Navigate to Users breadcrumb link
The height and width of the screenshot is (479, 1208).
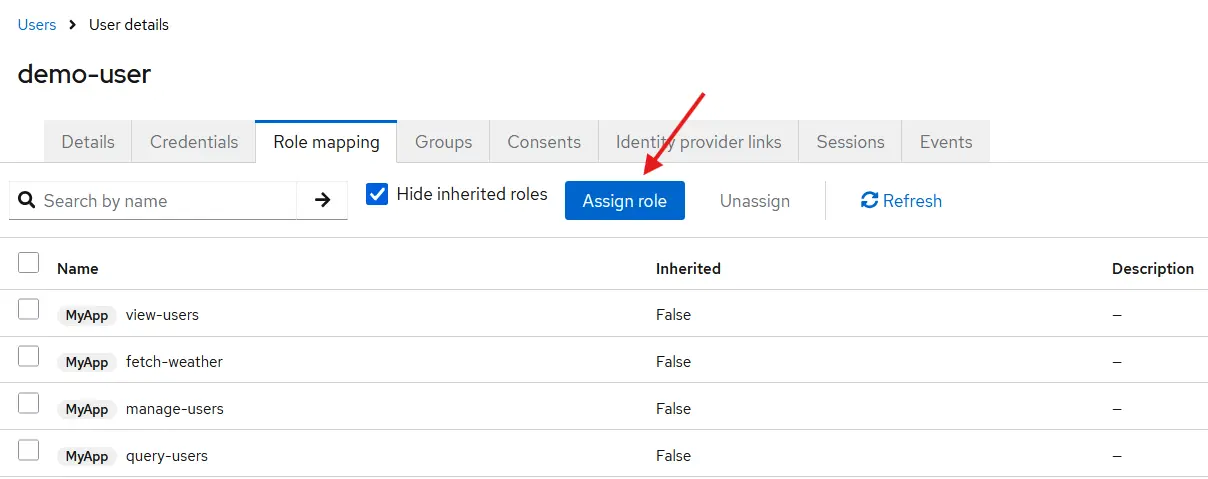click(37, 25)
